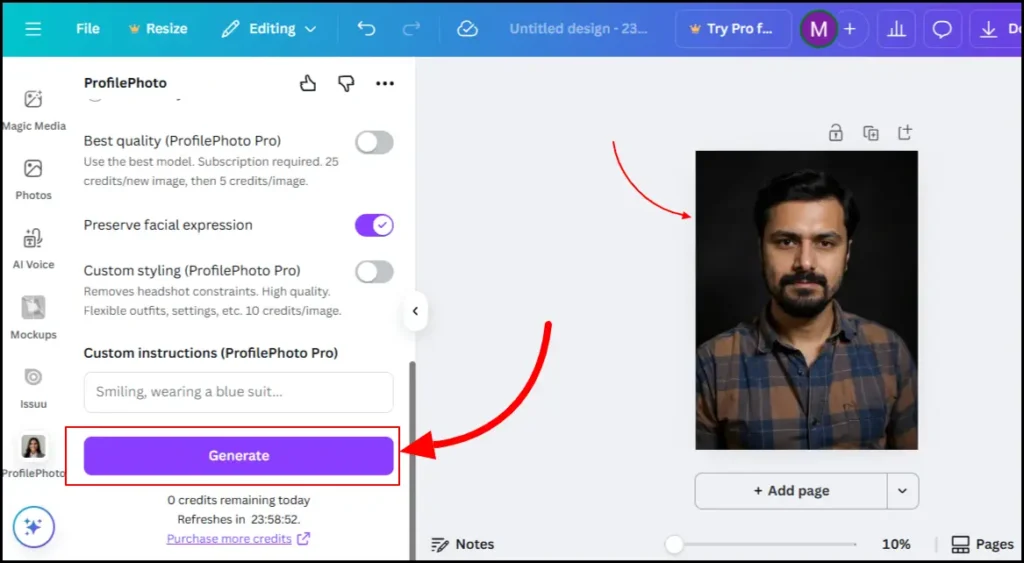
Task: Open the M profile avatar
Action: click(x=818, y=29)
